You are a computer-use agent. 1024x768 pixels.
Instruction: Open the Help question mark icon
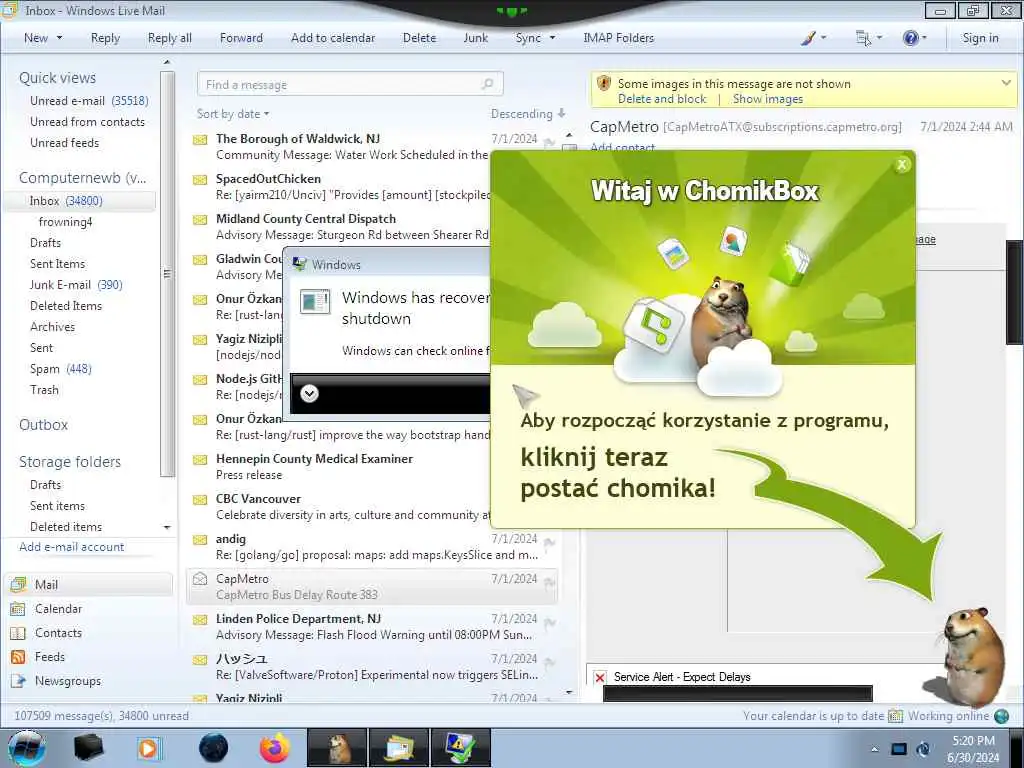pos(914,38)
